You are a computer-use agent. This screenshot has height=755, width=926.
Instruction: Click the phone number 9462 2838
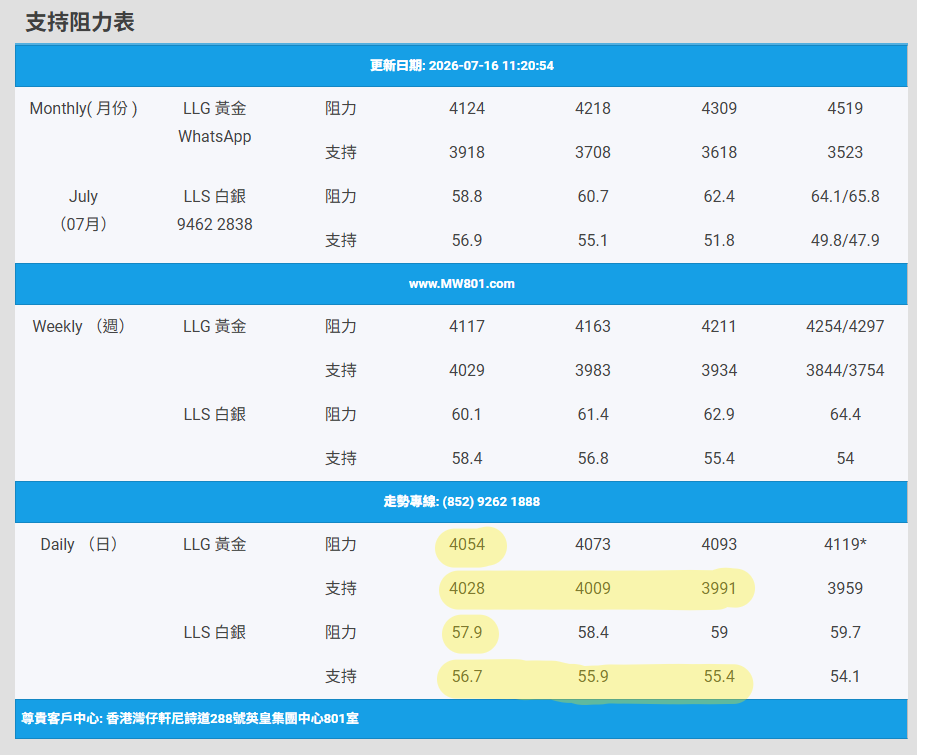point(214,224)
